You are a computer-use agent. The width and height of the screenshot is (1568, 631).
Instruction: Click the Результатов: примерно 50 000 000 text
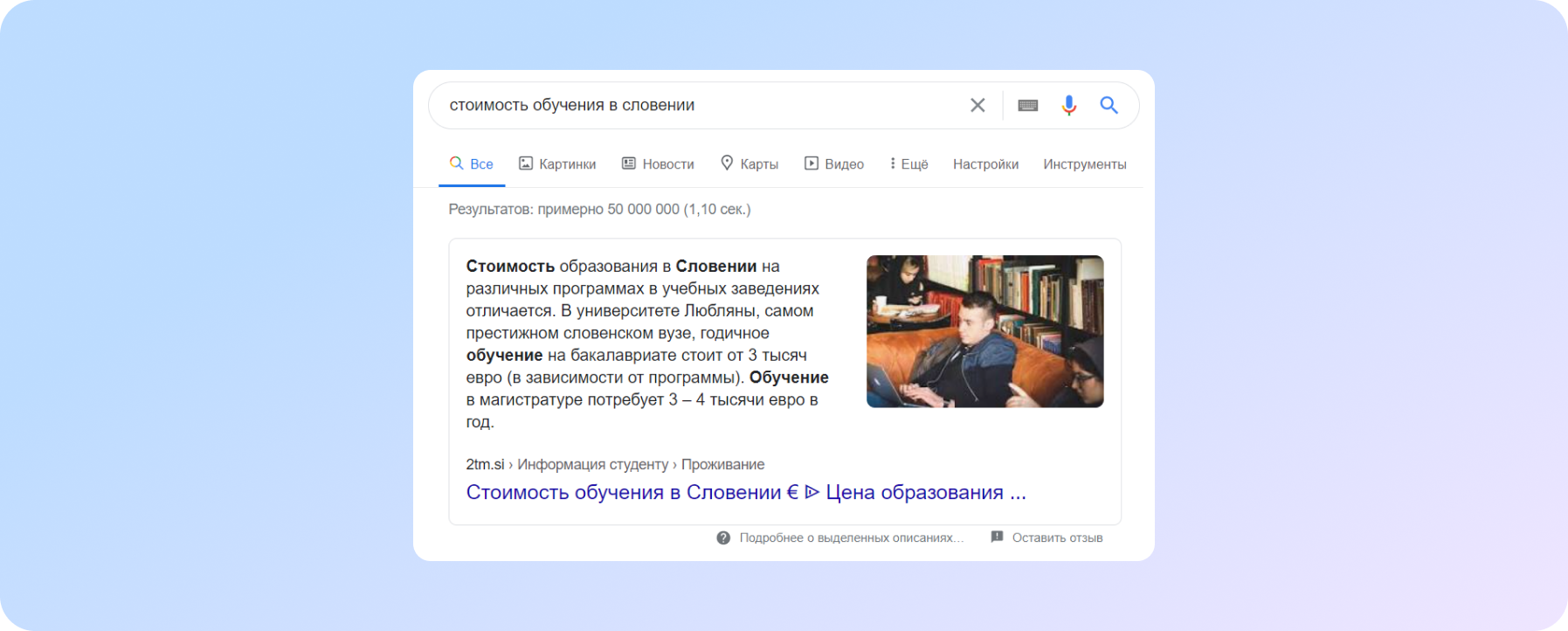tap(599, 209)
